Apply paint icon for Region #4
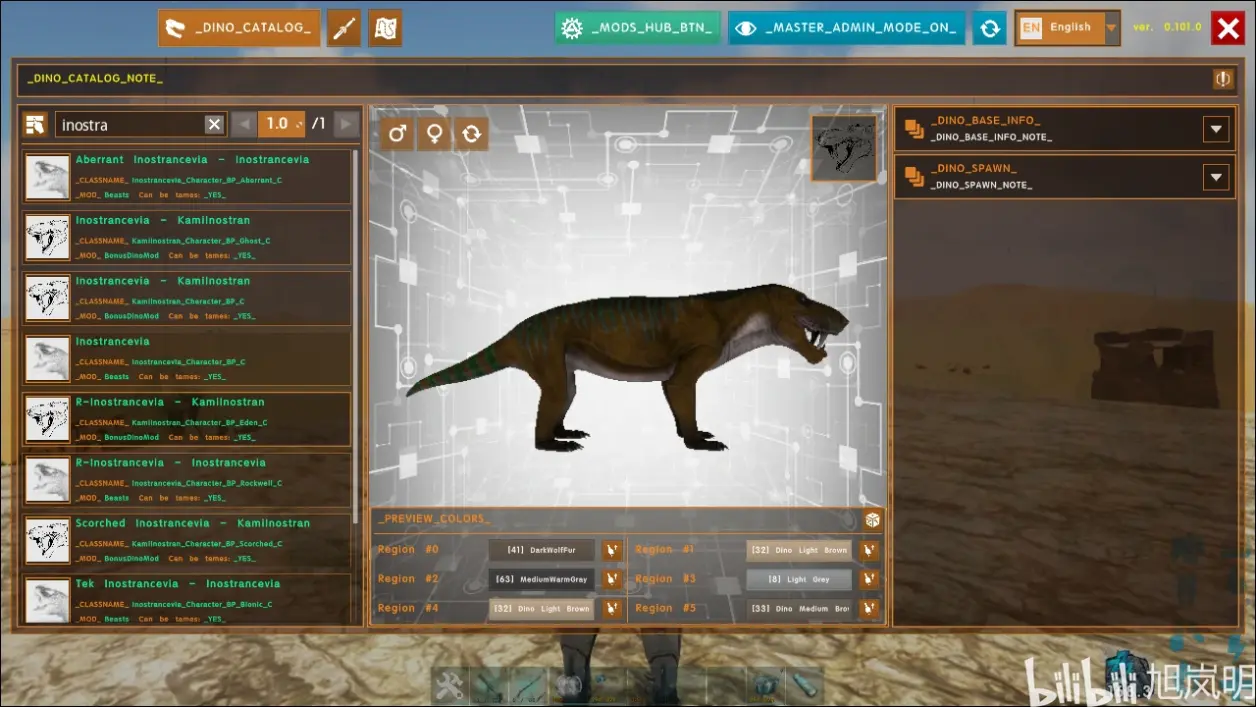 [612, 608]
